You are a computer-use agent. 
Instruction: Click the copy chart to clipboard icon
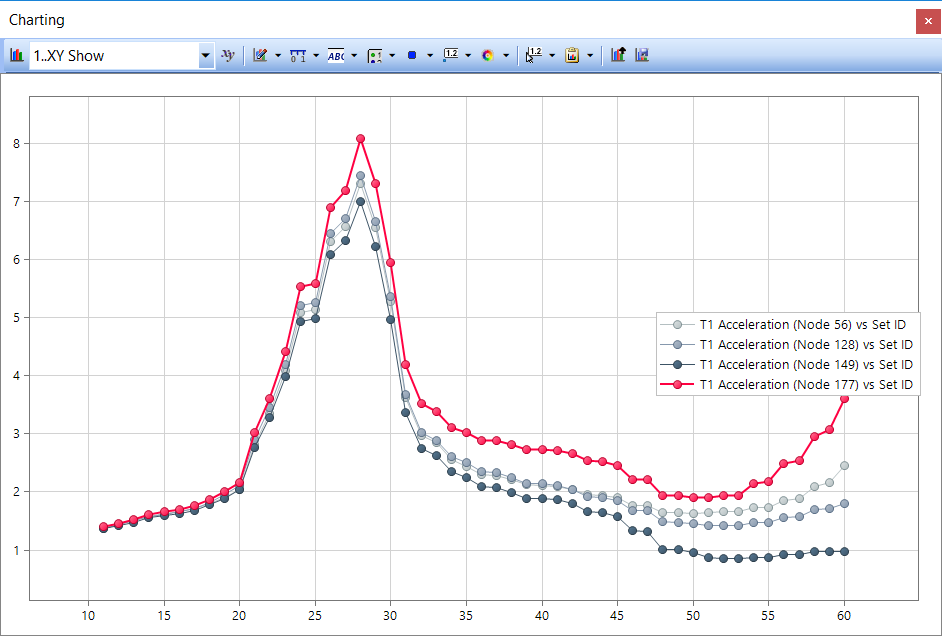(572, 55)
